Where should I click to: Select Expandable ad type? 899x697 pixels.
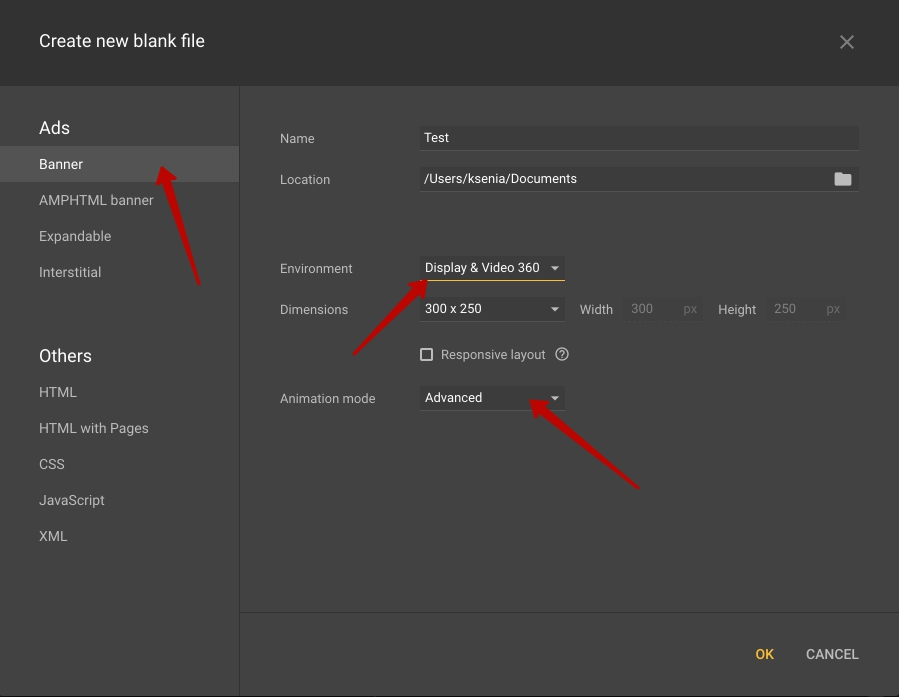click(75, 236)
